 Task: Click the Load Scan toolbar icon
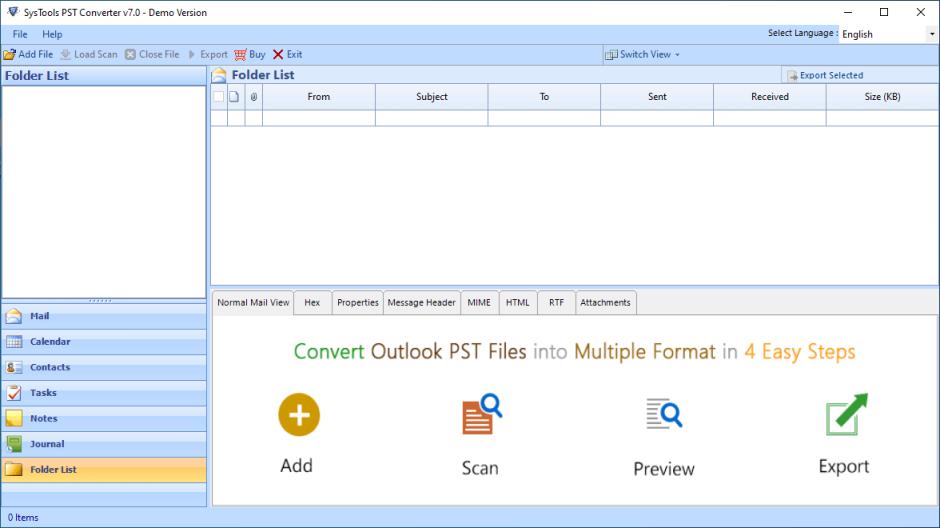[x=66, y=55]
